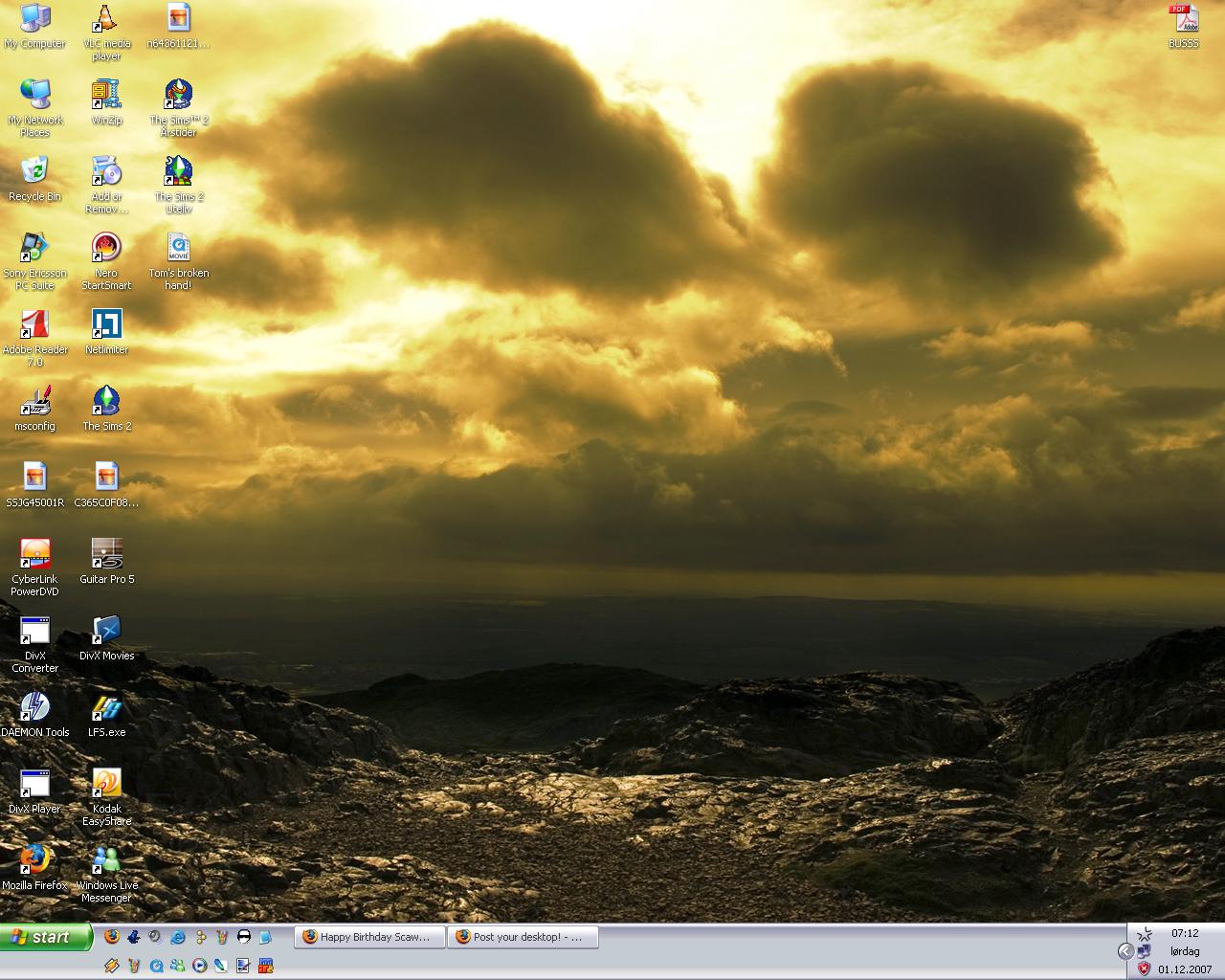Click the taskbar clock showing 07:12
This screenshot has width=1225, height=980.
pyautogui.click(x=1185, y=933)
